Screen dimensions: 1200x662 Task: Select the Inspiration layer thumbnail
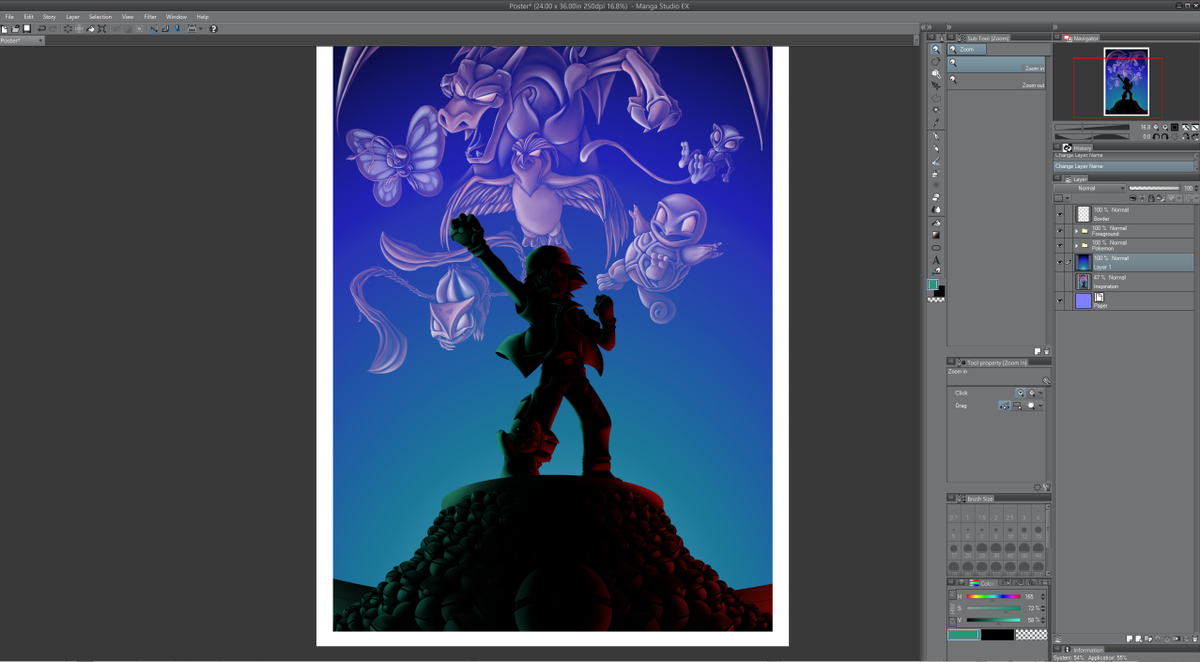click(x=1083, y=282)
